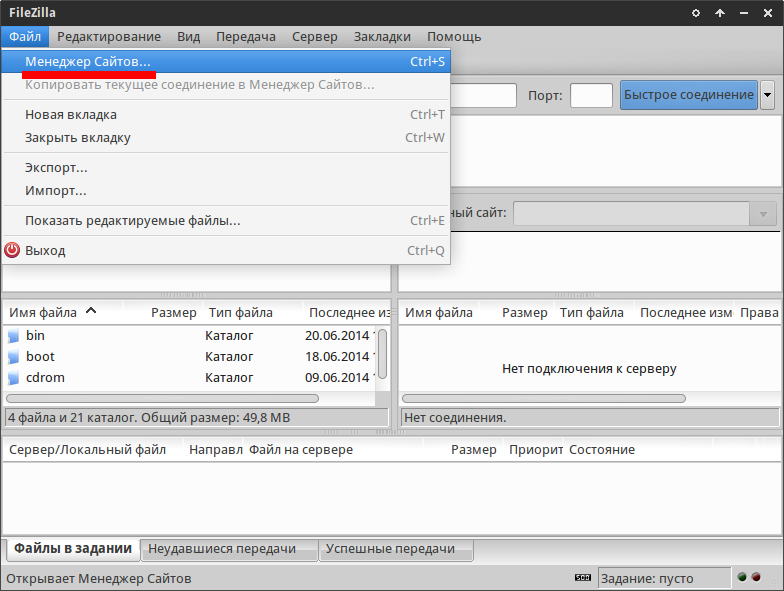Choose Менеджер Сайтов… menu entry
Image resolution: width=784 pixels, height=591 pixels.
(x=226, y=62)
